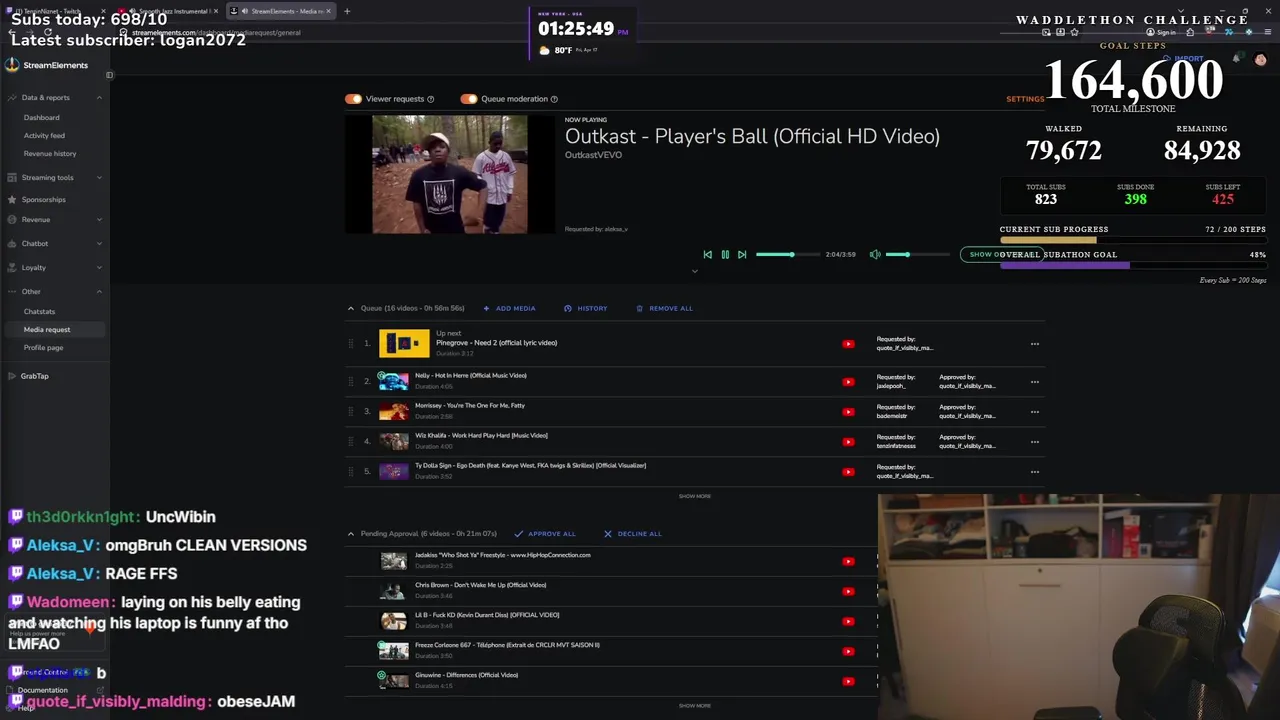The width and height of the screenshot is (1280, 720).
Task: Mute the media player volume
Action: click(x=875, y=255)
